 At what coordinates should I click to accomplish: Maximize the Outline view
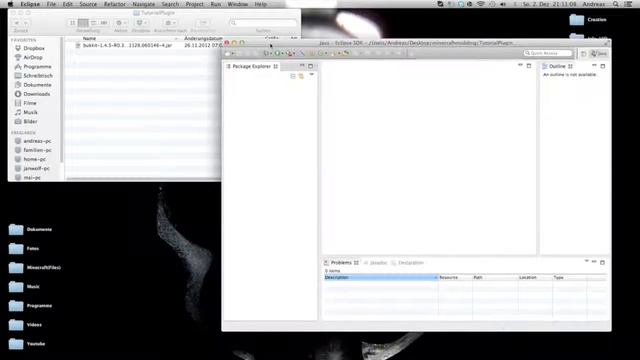click(603, 66)
